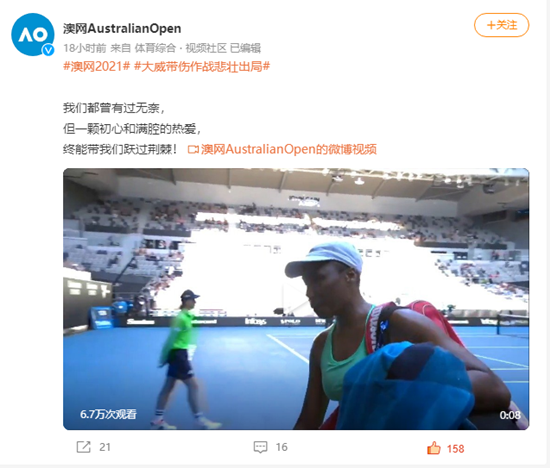The height and width of the screenshot is (468, 550).
Task: Open 澳网AustralianOpen的微博视频 link
Action: pos(289,150)
